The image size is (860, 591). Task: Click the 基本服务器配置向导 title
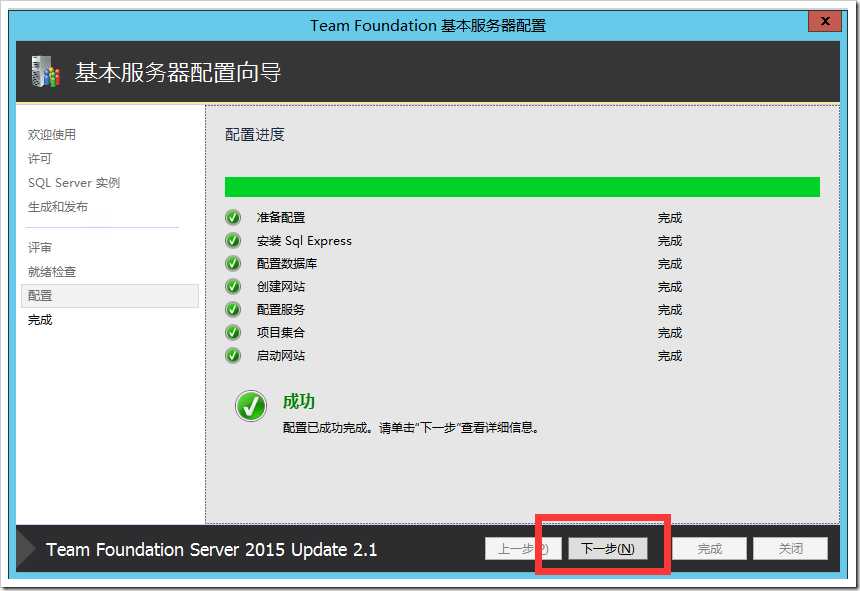[178, 72]
